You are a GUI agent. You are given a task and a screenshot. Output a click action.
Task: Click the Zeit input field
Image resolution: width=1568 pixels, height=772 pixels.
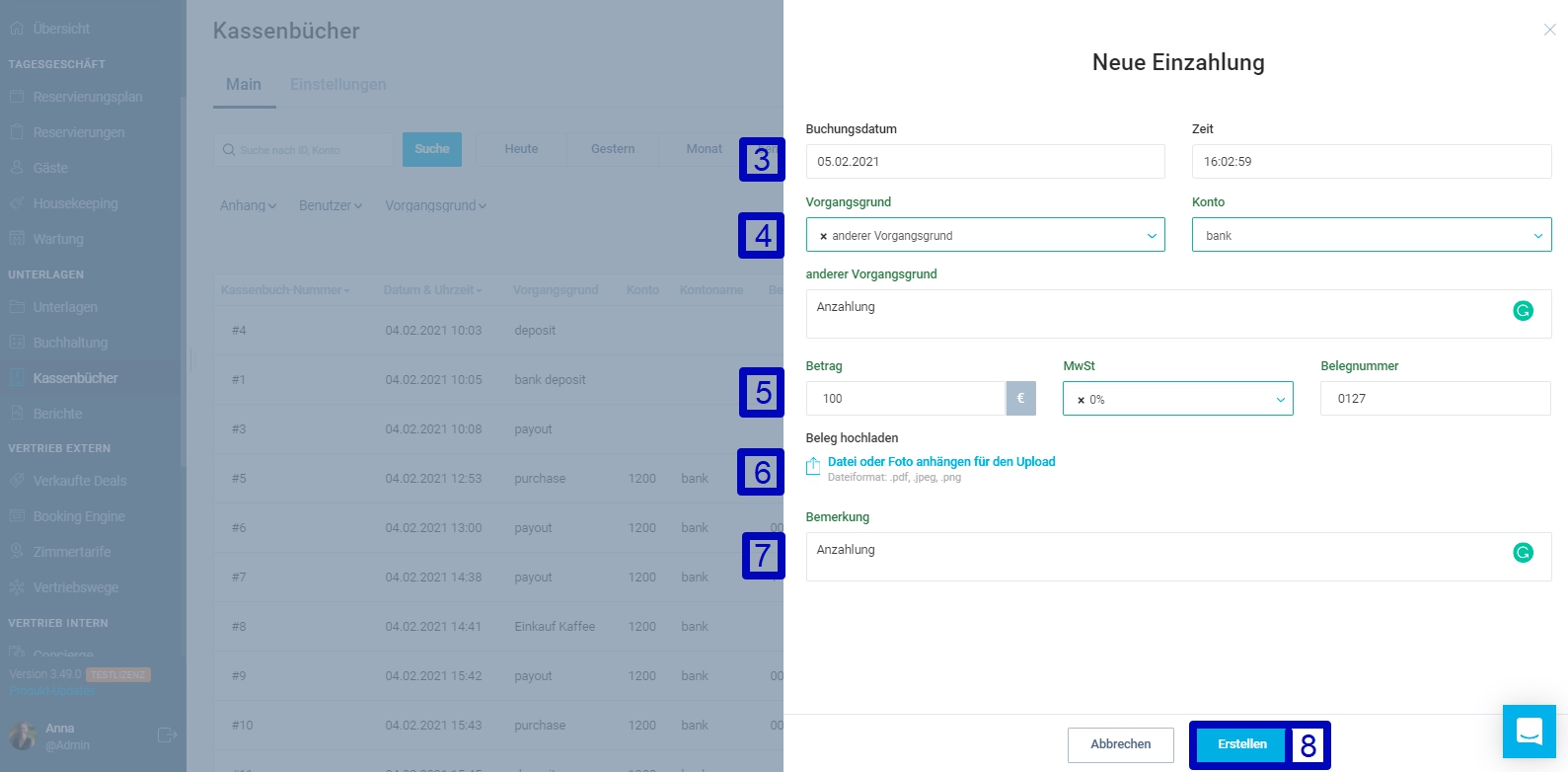coord(1371,162)
